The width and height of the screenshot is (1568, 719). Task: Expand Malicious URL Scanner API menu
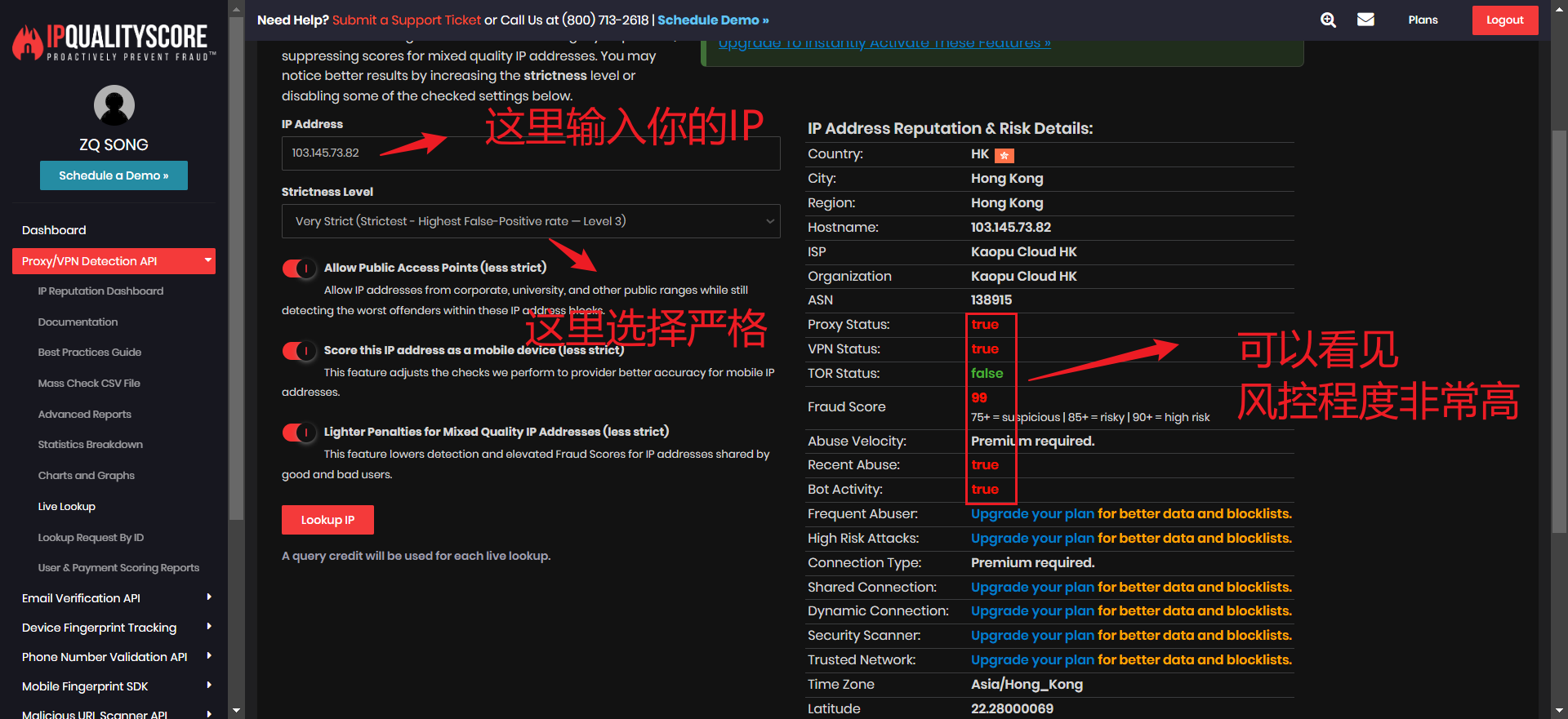coord(114,713)
